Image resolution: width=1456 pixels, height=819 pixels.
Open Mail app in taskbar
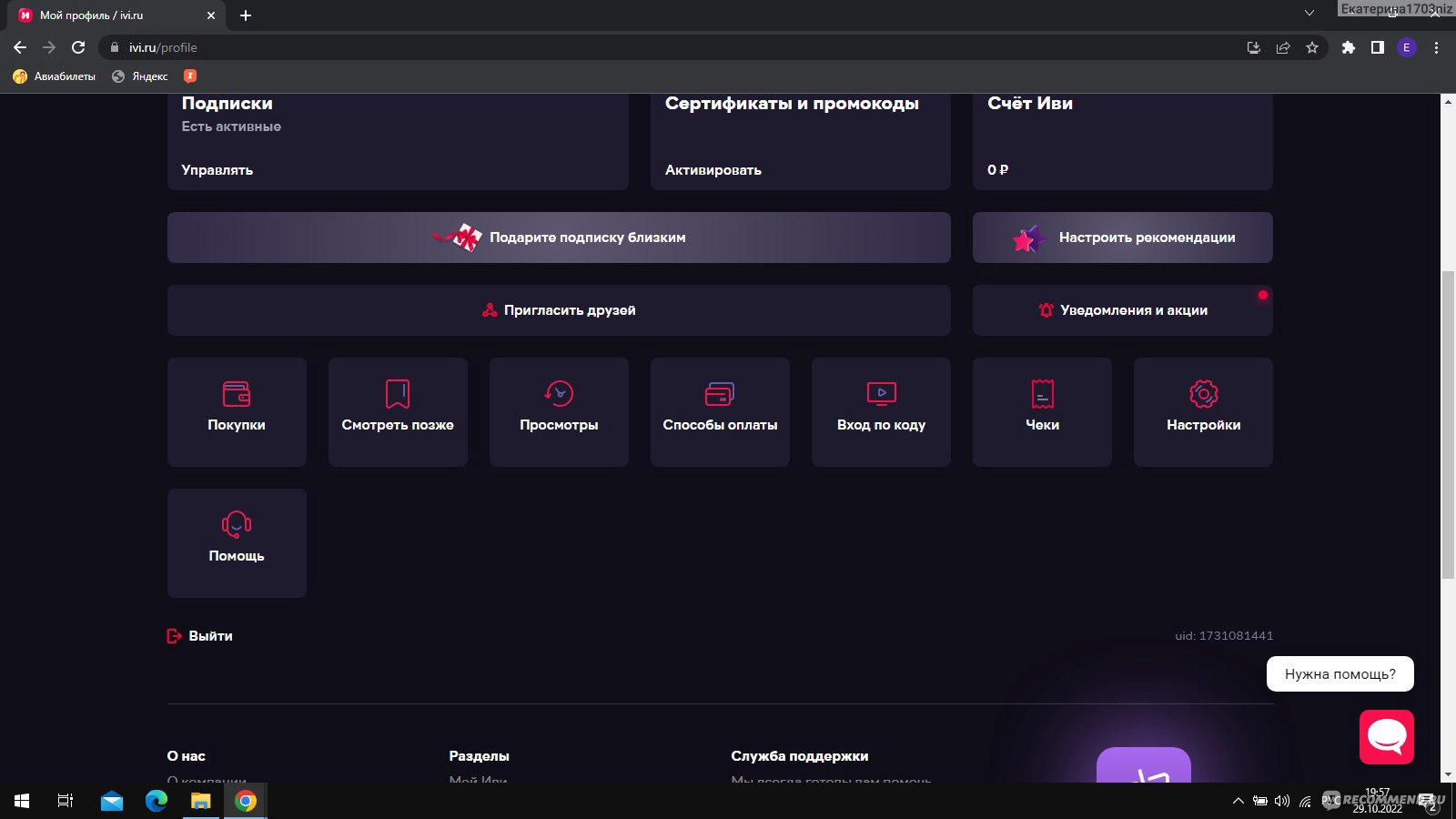[112, 801]
